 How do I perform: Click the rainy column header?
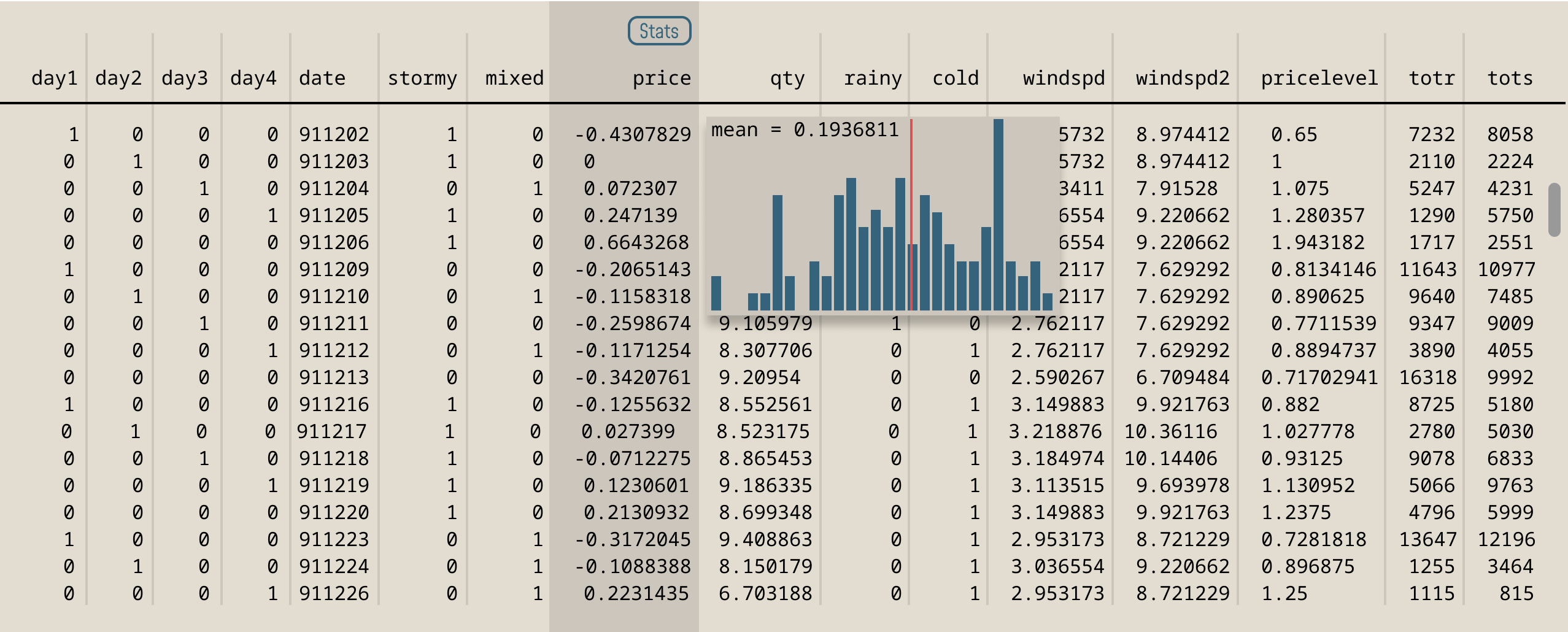click(872, 78)
